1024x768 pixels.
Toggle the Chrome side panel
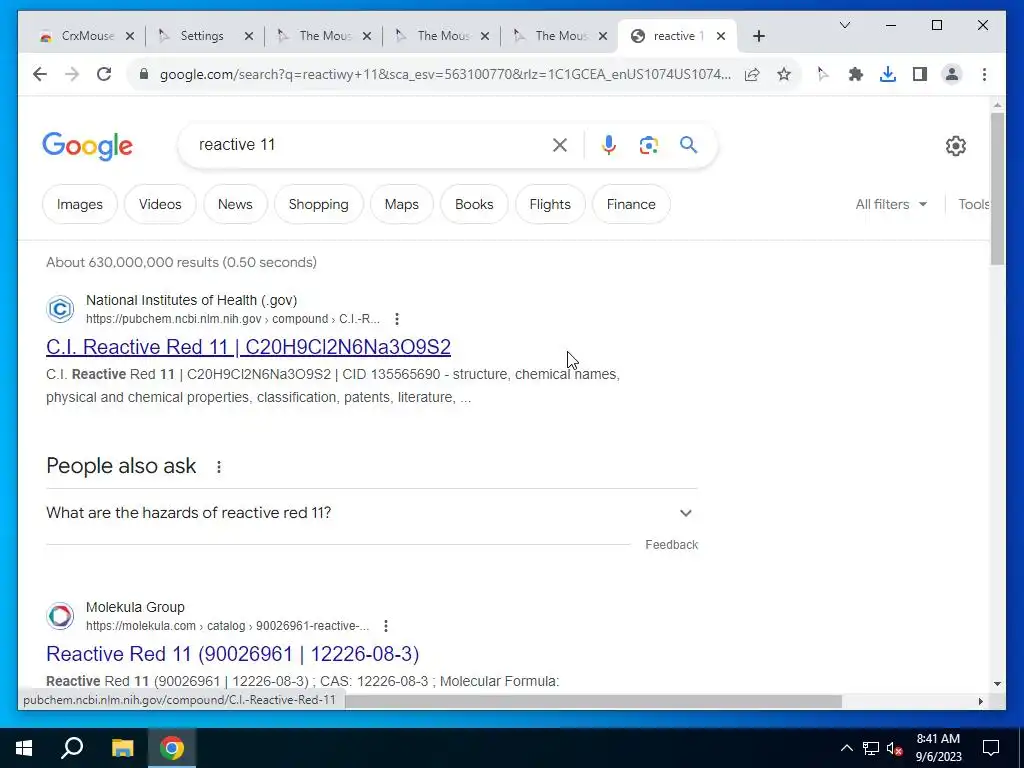tap(920, 74)
